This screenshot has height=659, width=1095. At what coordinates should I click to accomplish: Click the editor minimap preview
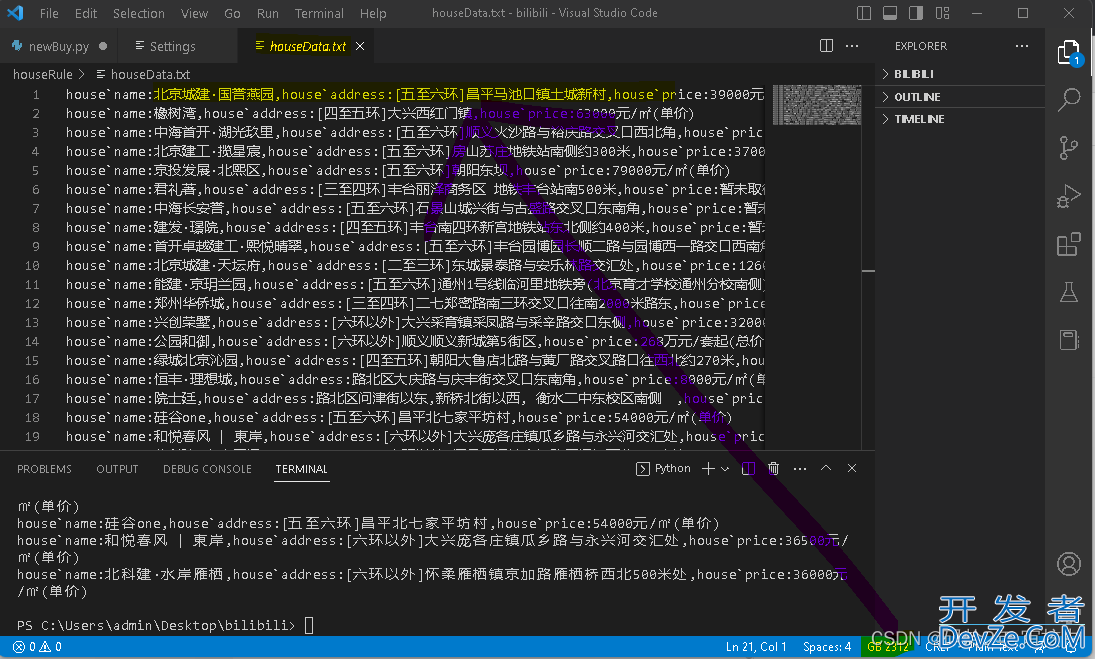[817, 105]
